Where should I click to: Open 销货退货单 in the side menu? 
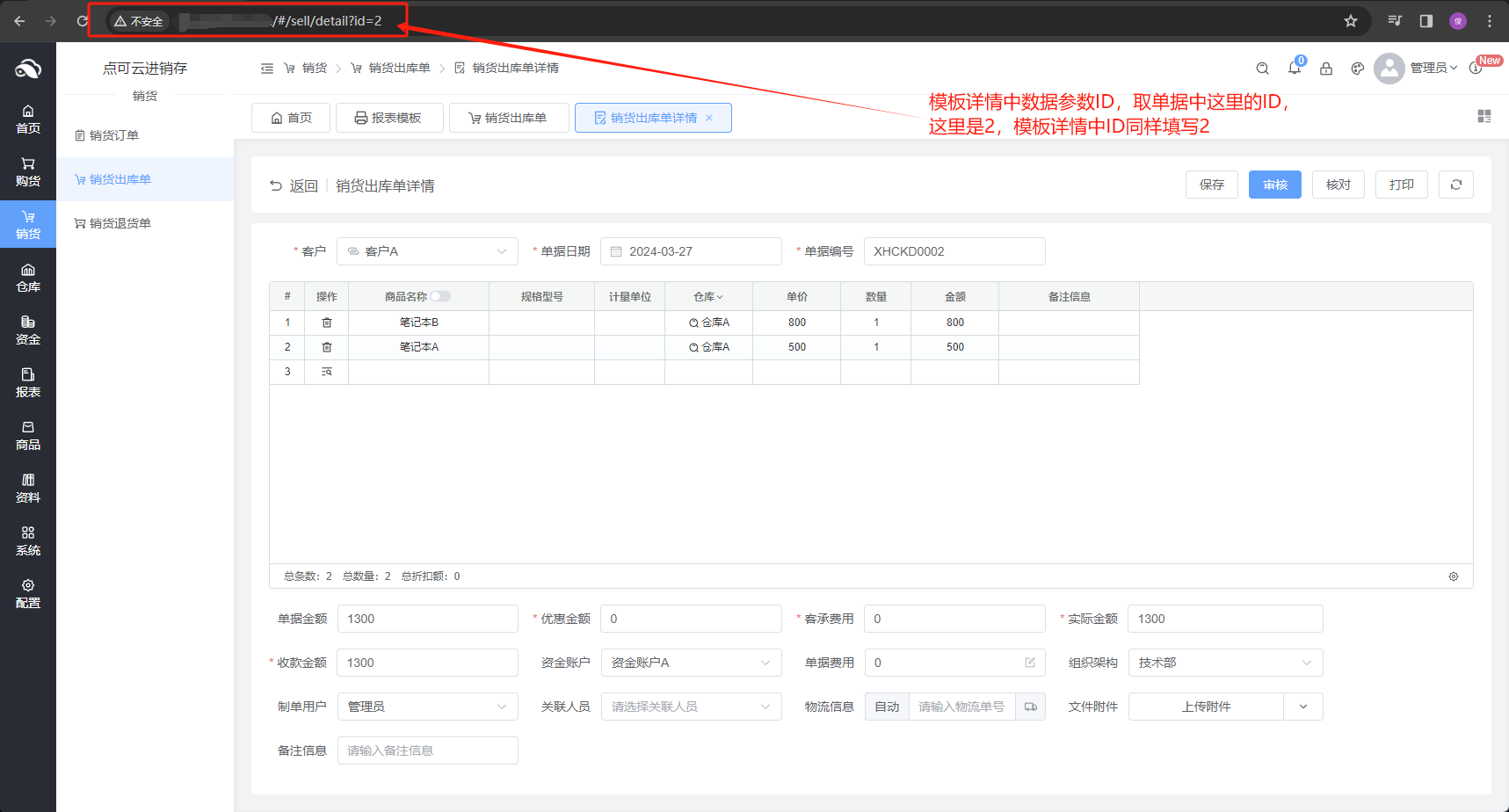point(145,223)
